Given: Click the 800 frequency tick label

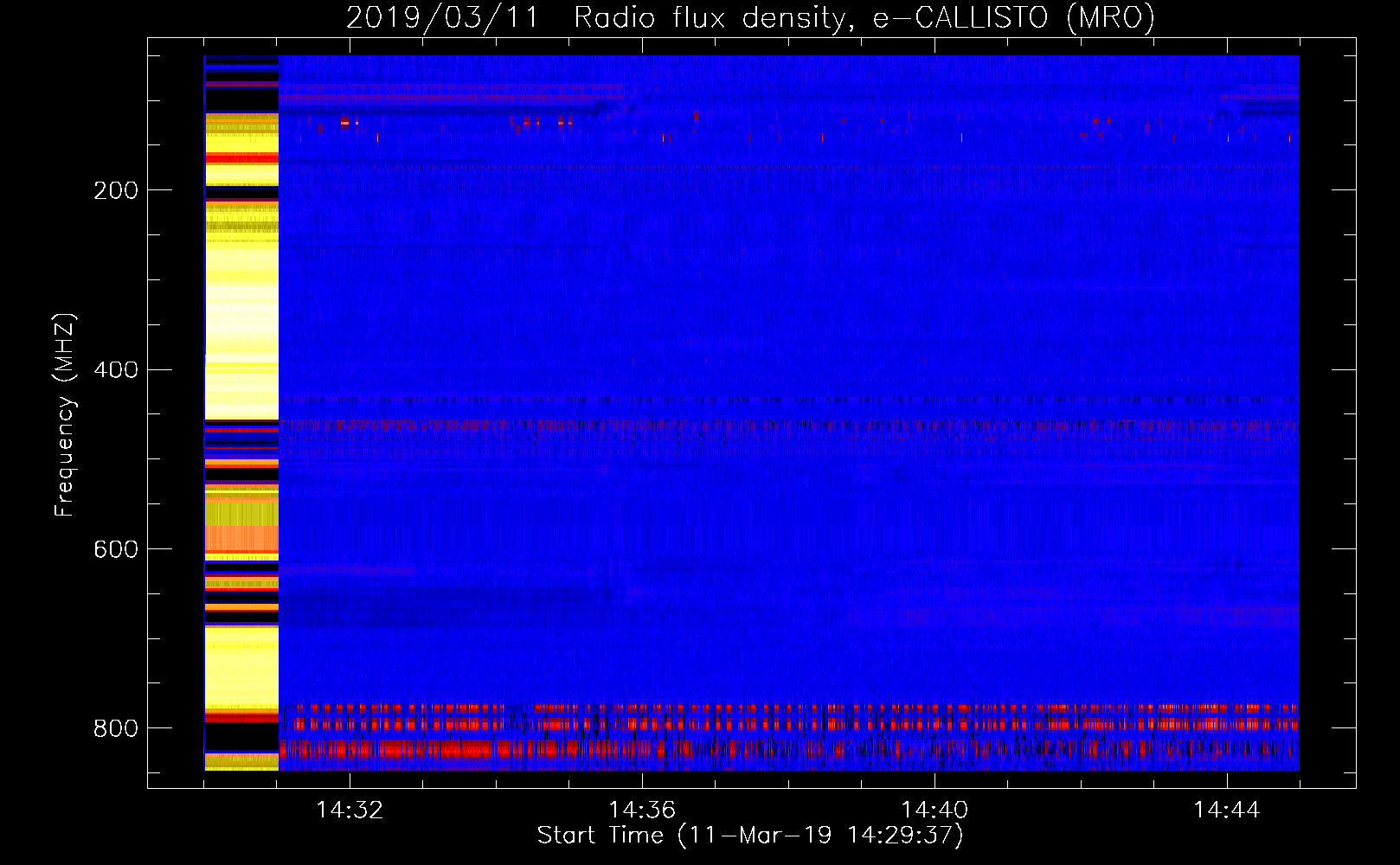Looking at the screenshot, I should (x=115, y=728).
